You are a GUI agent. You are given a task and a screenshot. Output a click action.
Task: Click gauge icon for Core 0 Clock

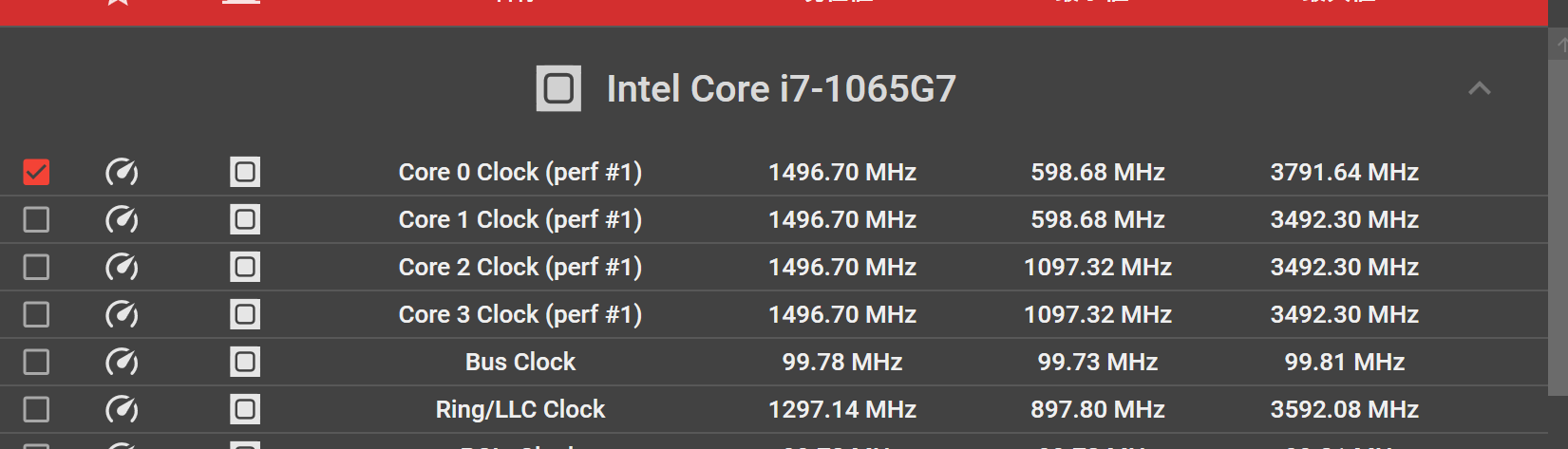coord(122,172)
